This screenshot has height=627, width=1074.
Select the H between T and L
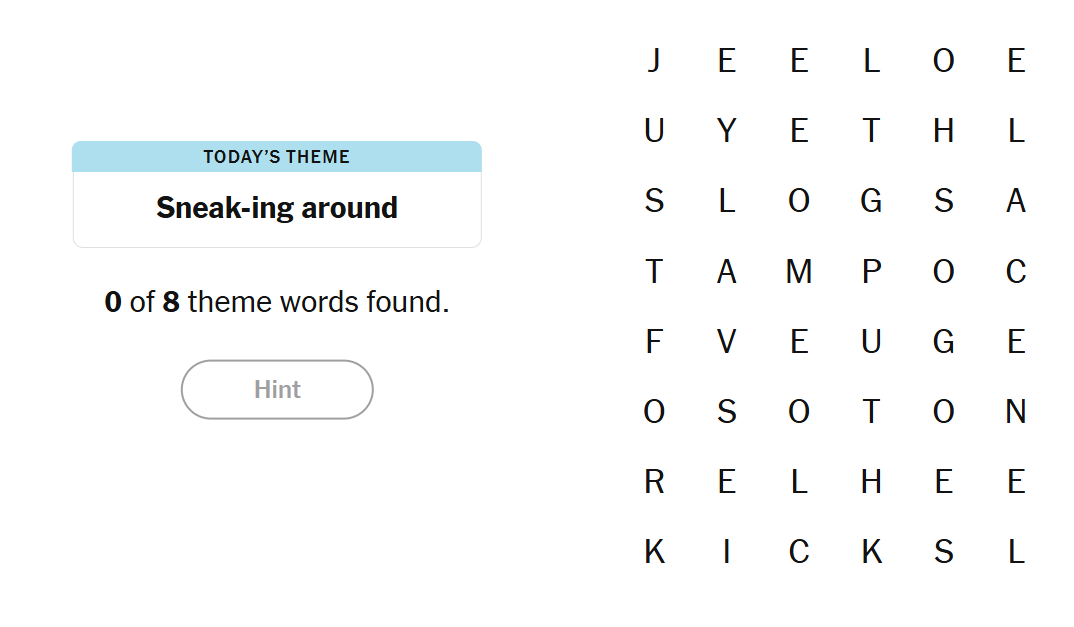click(943, 131)
